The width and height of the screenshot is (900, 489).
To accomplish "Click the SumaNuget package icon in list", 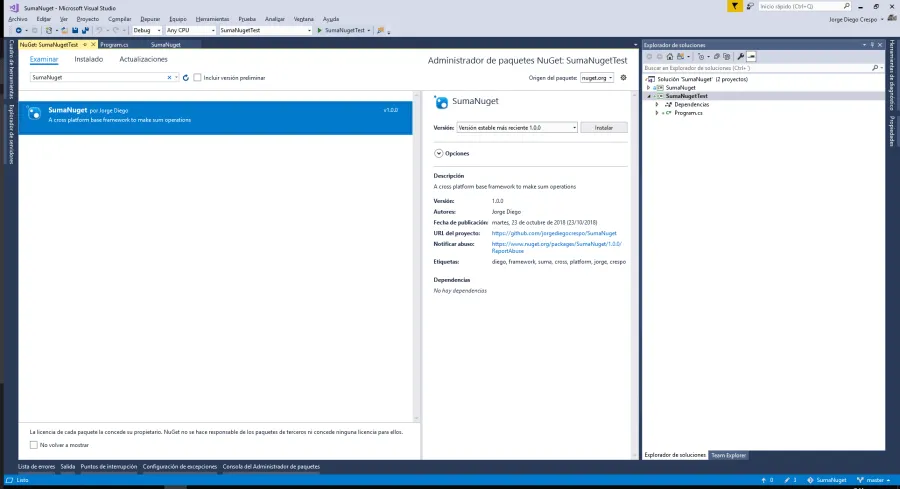I will coord(34,114).
